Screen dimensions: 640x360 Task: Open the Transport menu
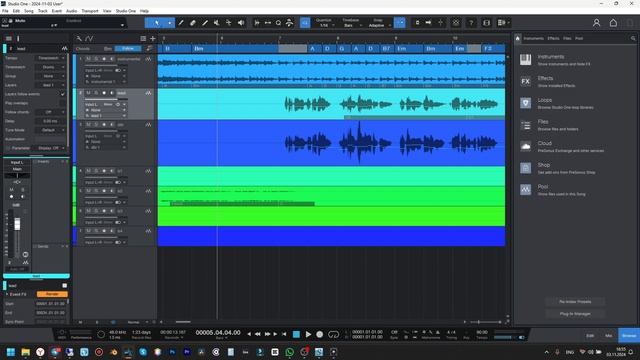click(89, 11)
